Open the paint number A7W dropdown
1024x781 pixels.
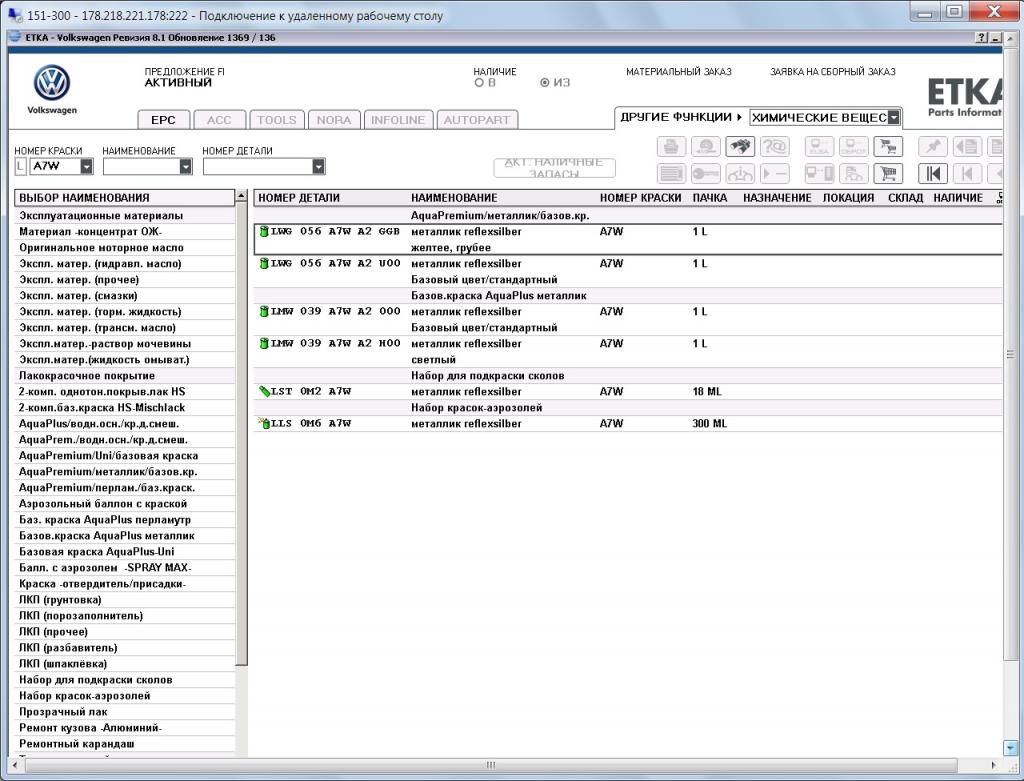(86, 167)
